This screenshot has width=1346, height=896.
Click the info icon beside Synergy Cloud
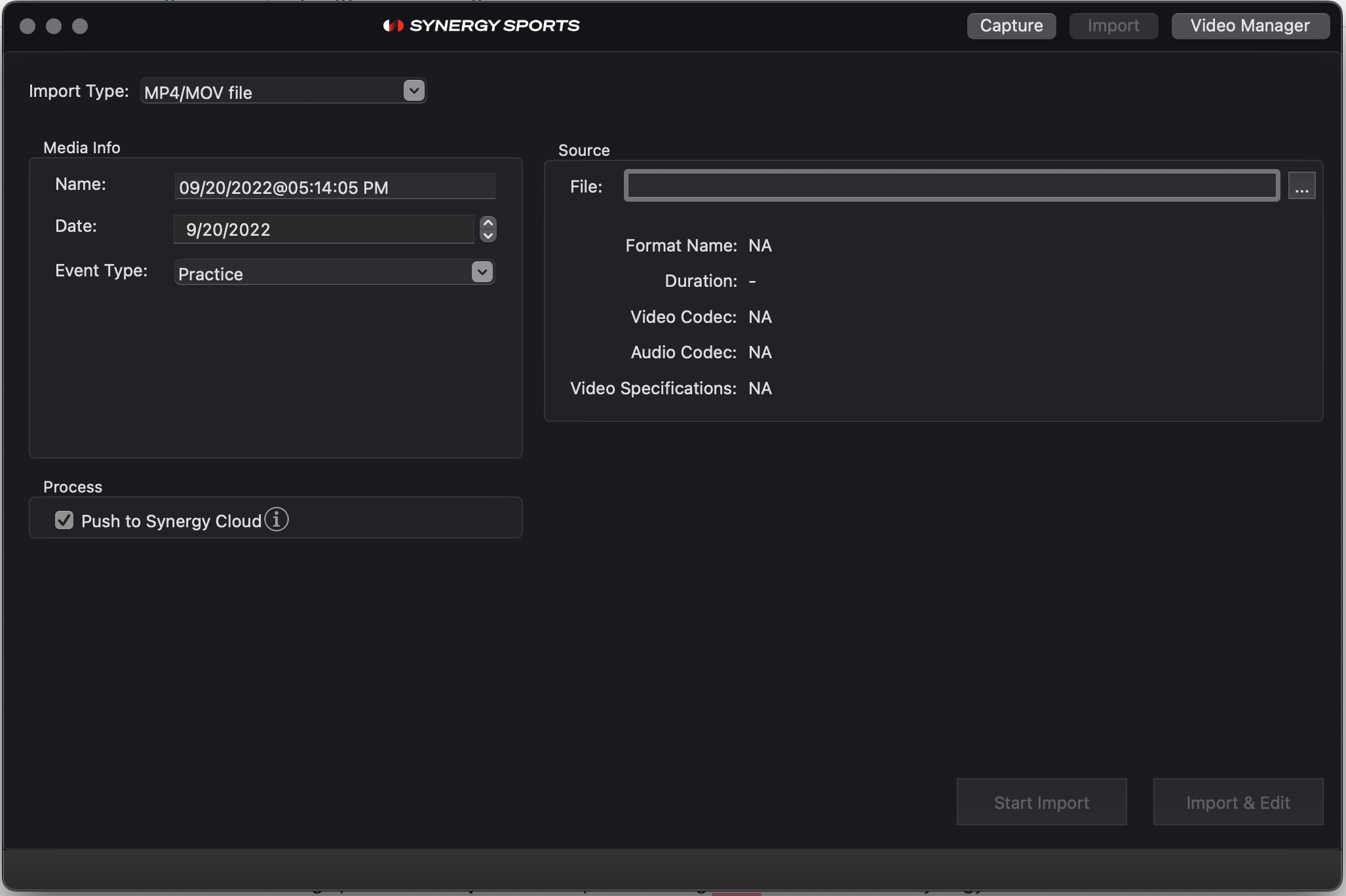(x=277, y=519)
